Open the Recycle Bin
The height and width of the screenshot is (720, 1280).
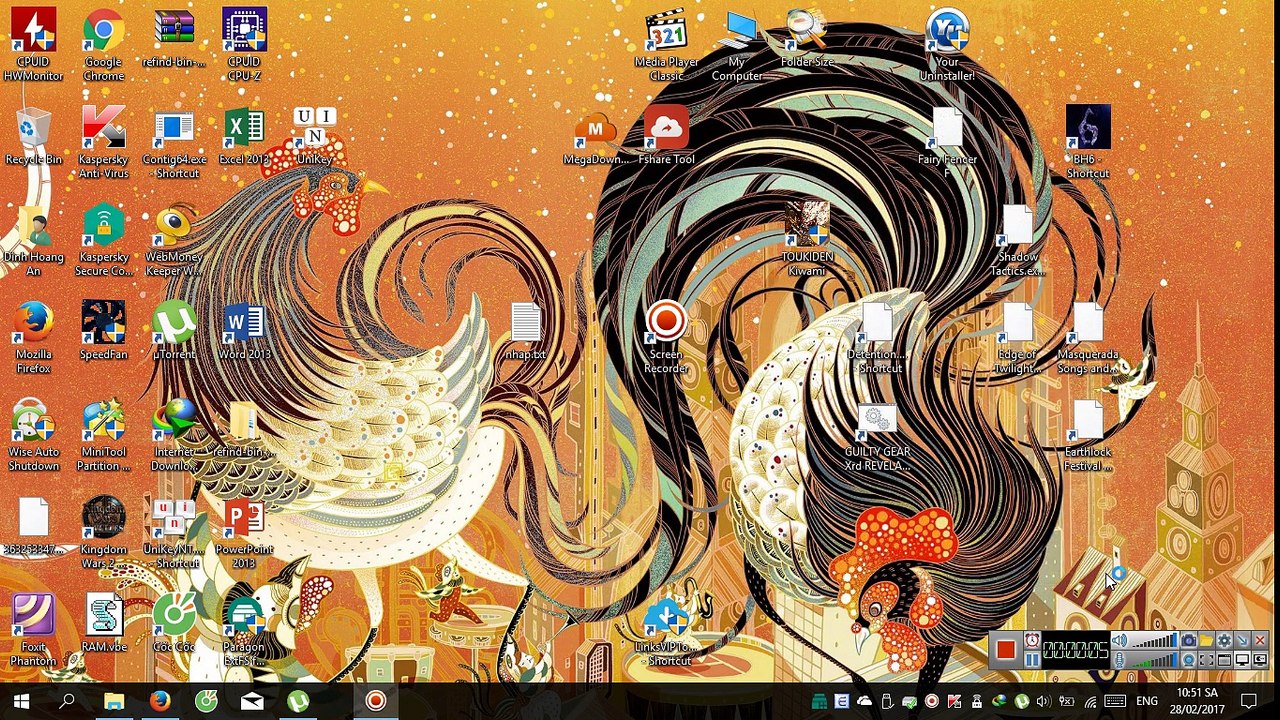coord(33,137)
